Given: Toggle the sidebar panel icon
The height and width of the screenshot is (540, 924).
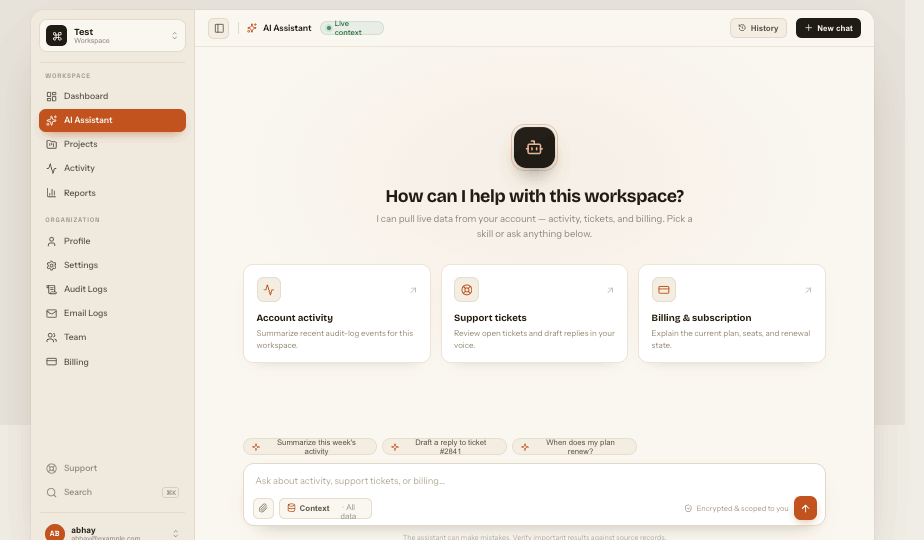Looking at the screenshot, I should coord(219,28).
